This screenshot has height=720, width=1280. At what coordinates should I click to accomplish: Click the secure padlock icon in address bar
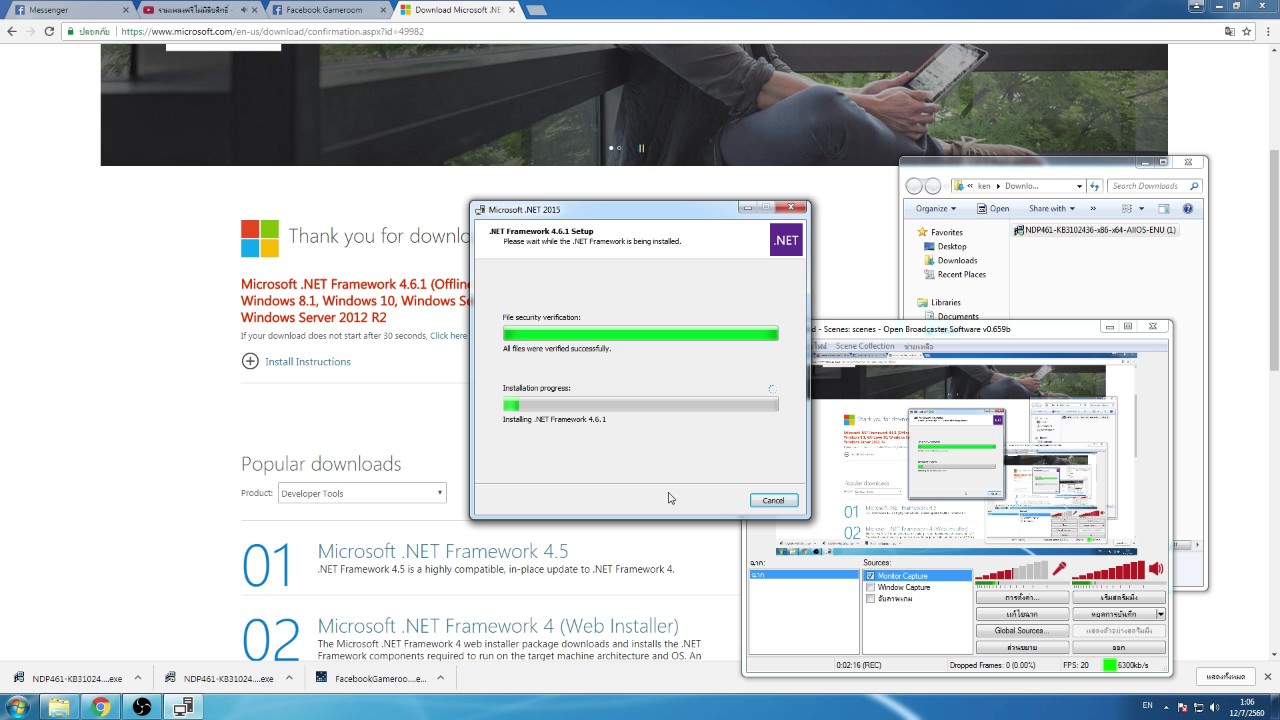coord(71,31)
